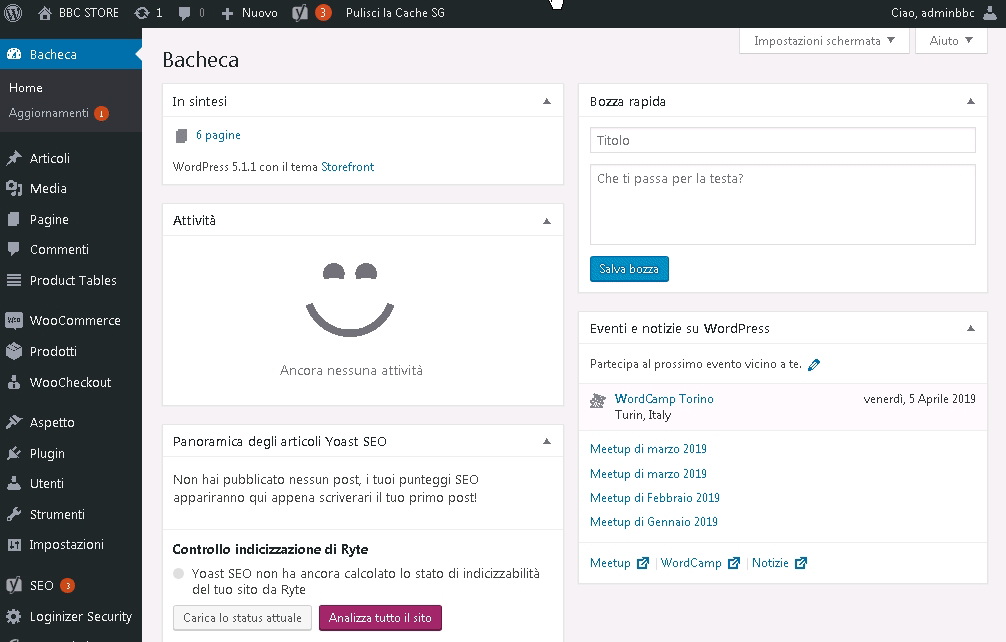The height and width of the screenshot is (642, 1006).
Task: Collapse the In sintesi panel
Action: click(547, 101)
